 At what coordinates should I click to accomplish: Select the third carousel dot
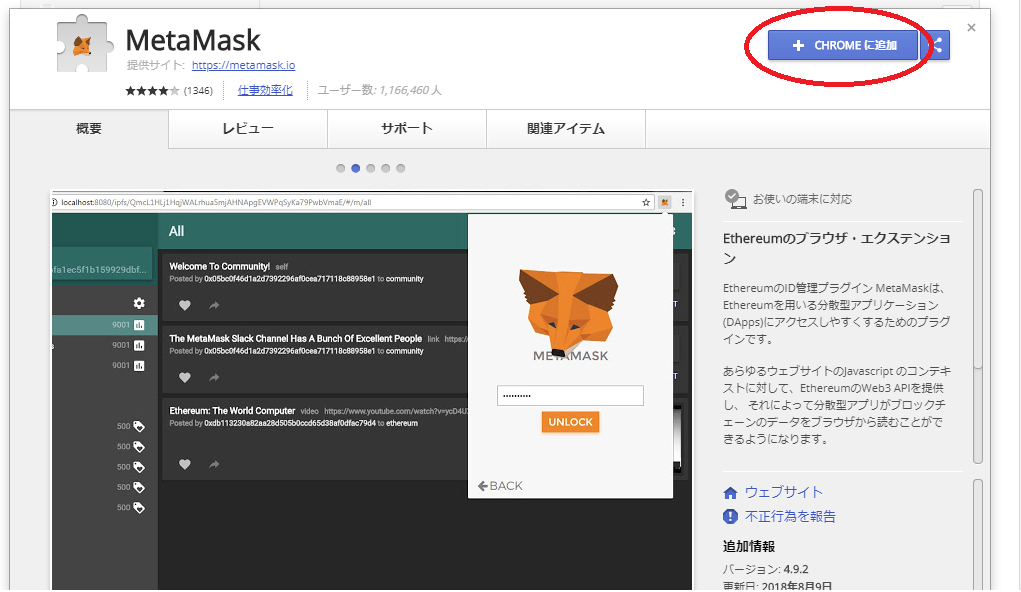pyautogui.click(x=371, y=168)
